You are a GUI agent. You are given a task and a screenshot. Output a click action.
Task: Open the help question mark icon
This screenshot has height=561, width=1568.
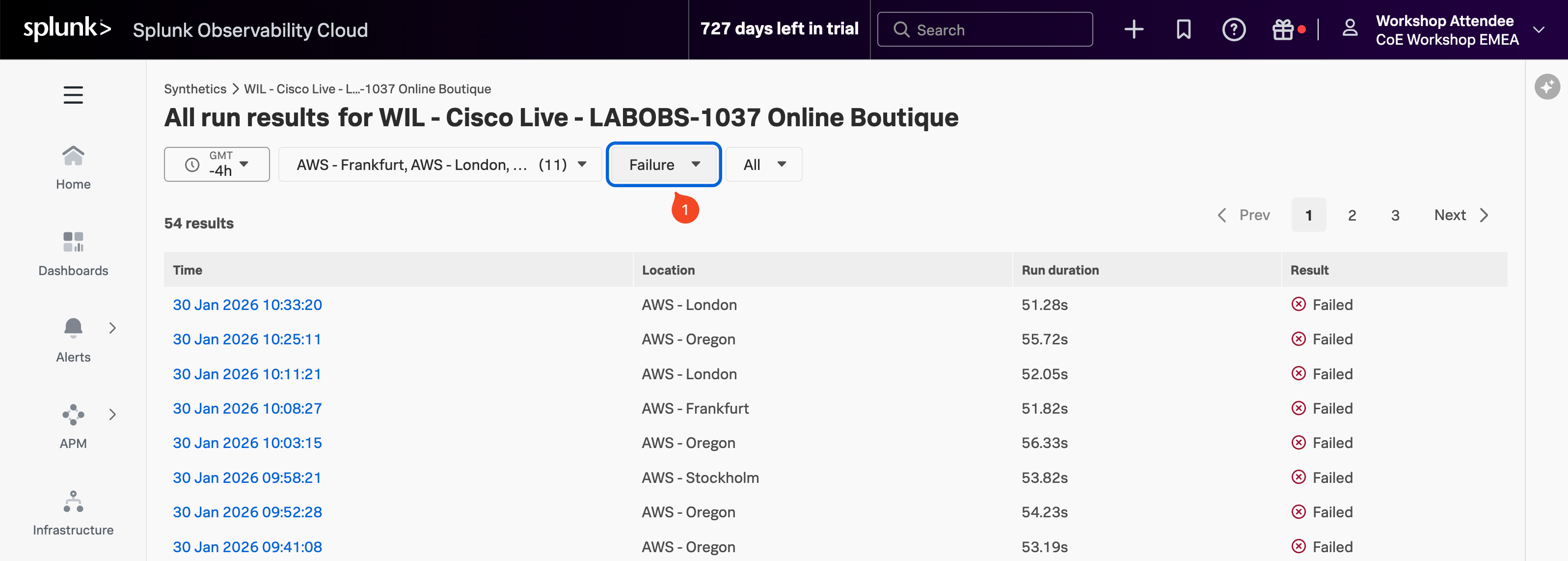pyautogui.click(x=1234, y=29)
